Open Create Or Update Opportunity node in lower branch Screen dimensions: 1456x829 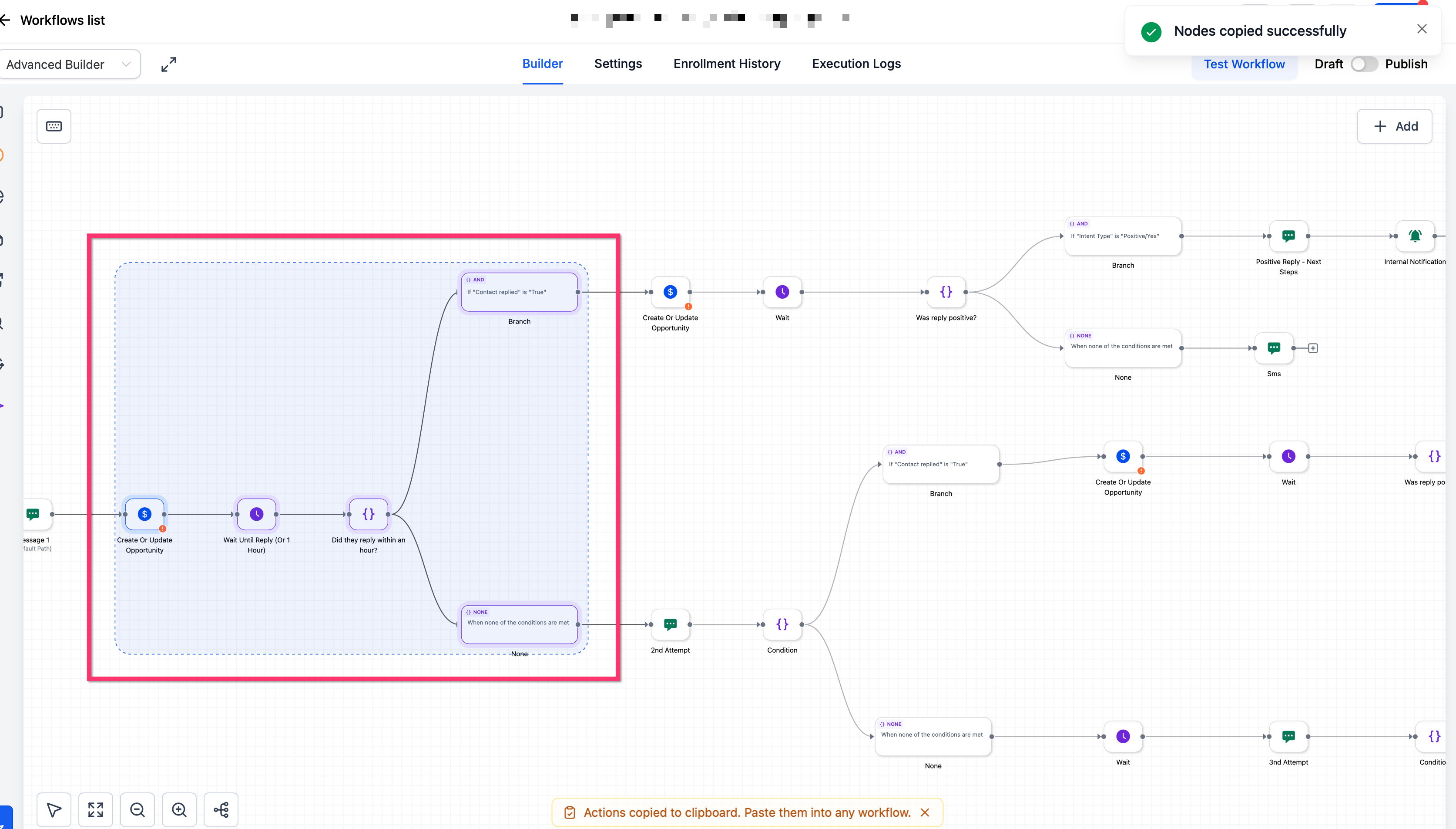point(1123,457)
